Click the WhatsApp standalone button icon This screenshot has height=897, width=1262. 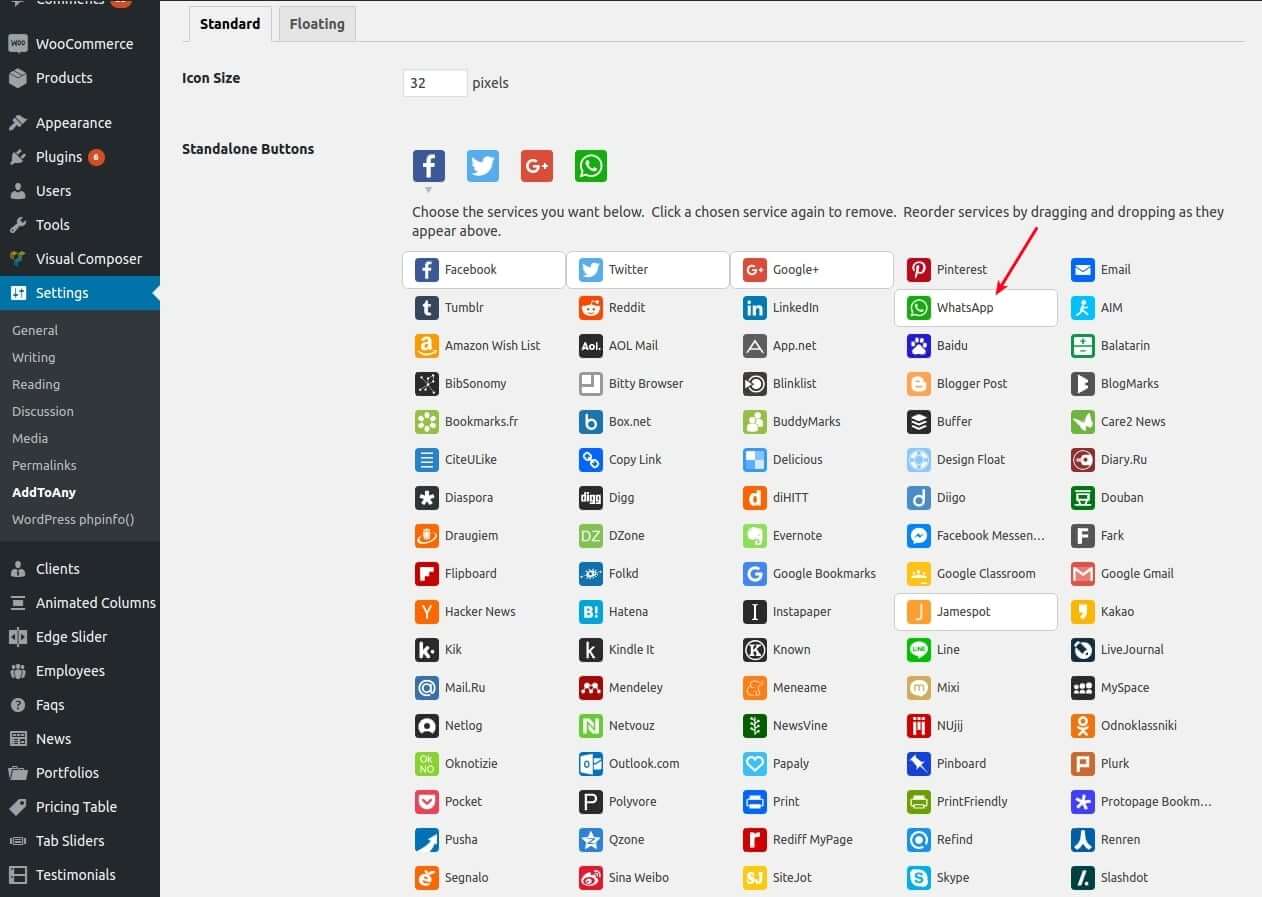(x=591, y=166)
